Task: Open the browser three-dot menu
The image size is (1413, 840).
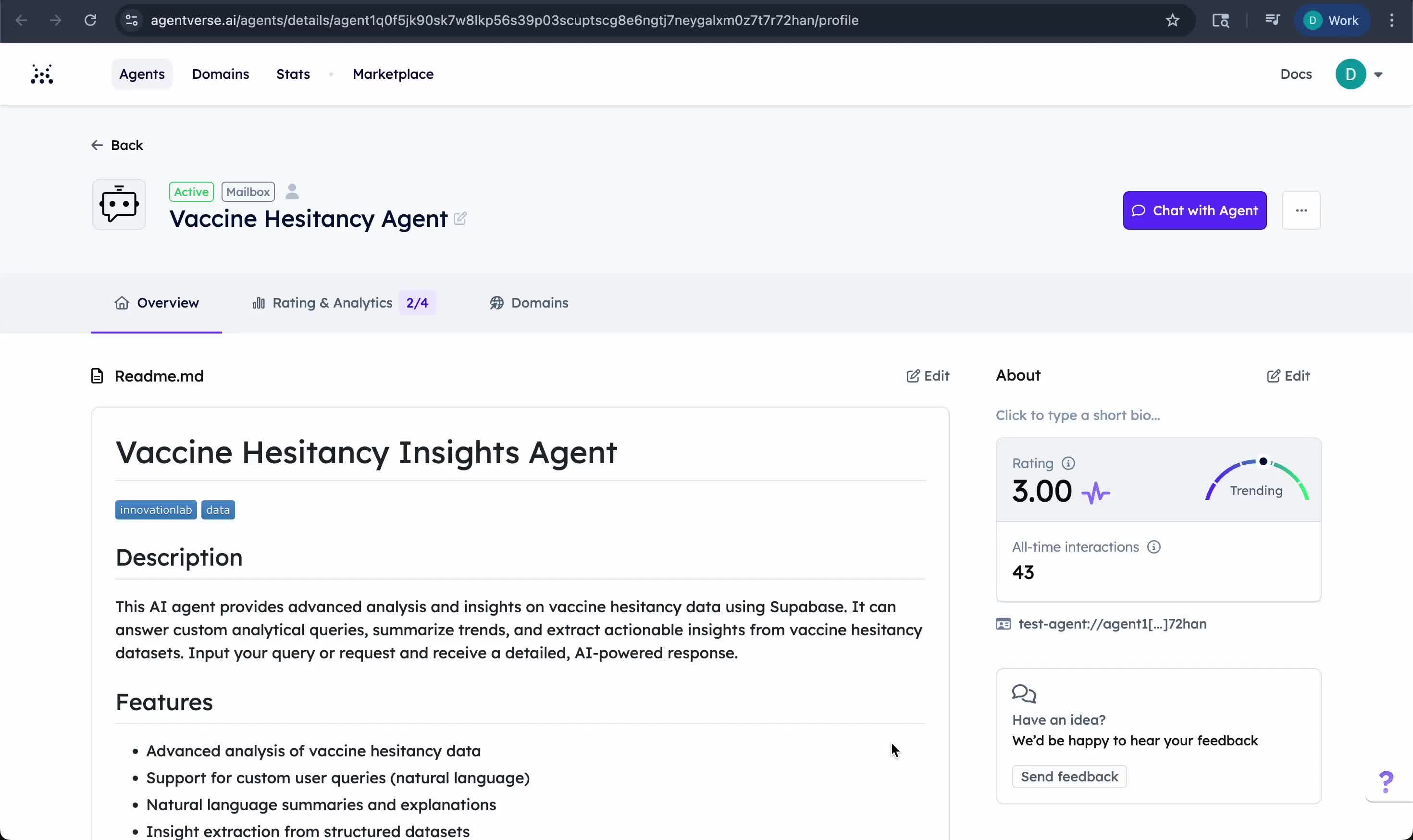Action: (x=1391, y=20)
